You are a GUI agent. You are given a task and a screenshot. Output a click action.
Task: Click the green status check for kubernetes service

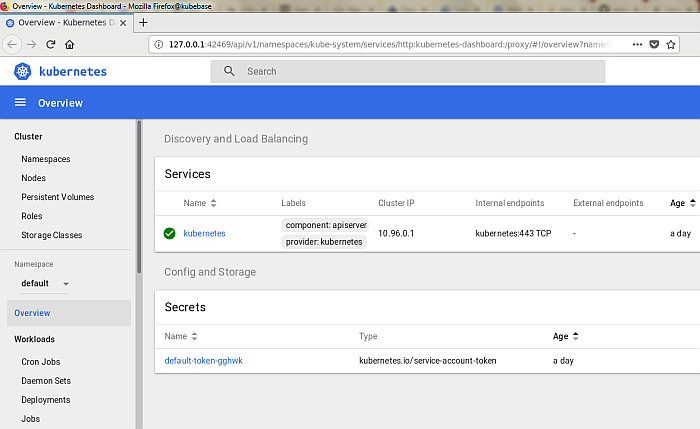[169, 233]
